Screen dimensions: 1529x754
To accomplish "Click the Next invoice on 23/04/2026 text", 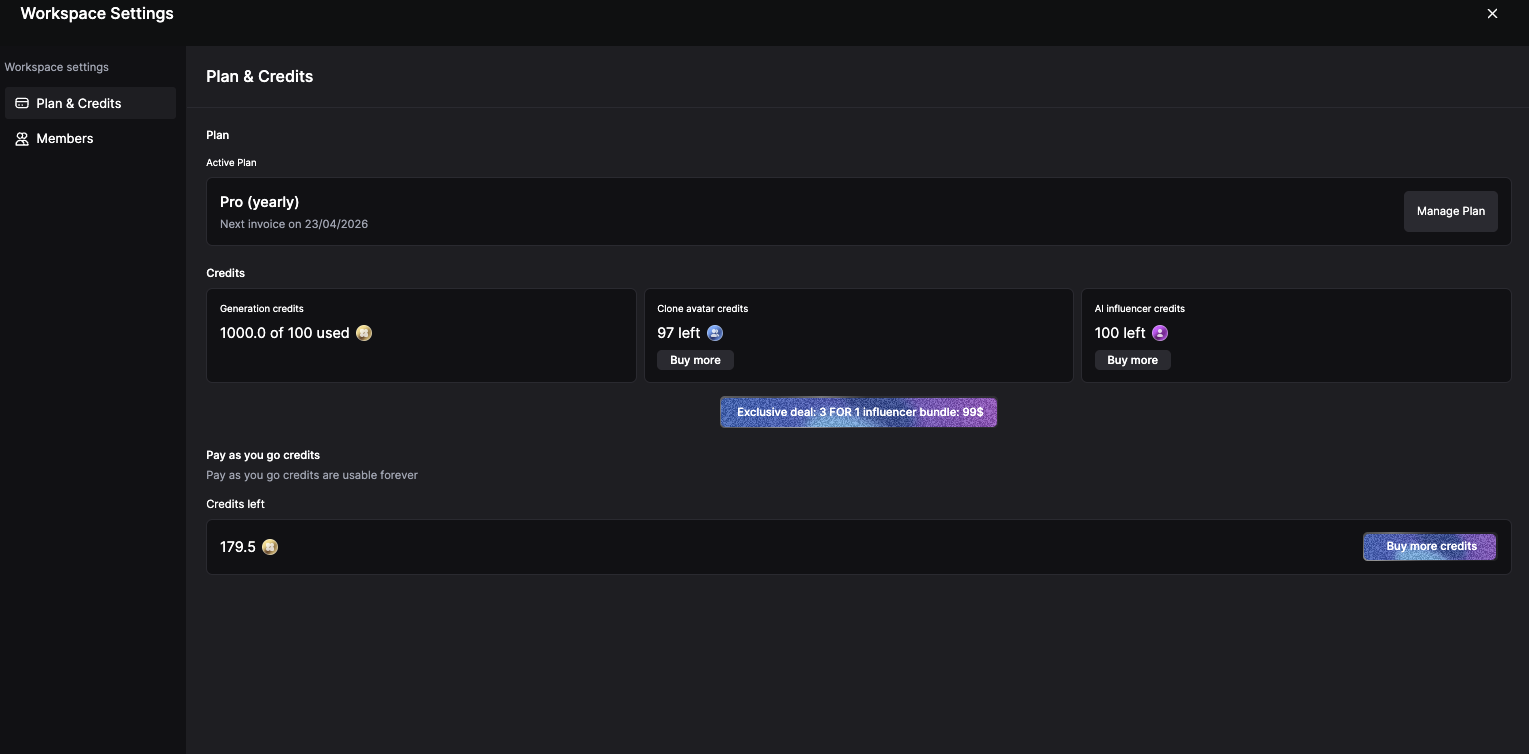I will pos(294,224).
